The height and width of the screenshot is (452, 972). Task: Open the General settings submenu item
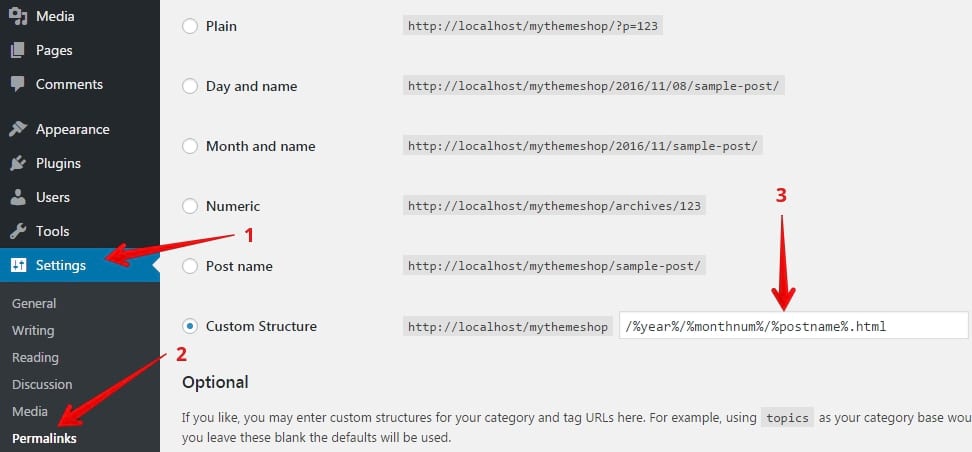34,303
